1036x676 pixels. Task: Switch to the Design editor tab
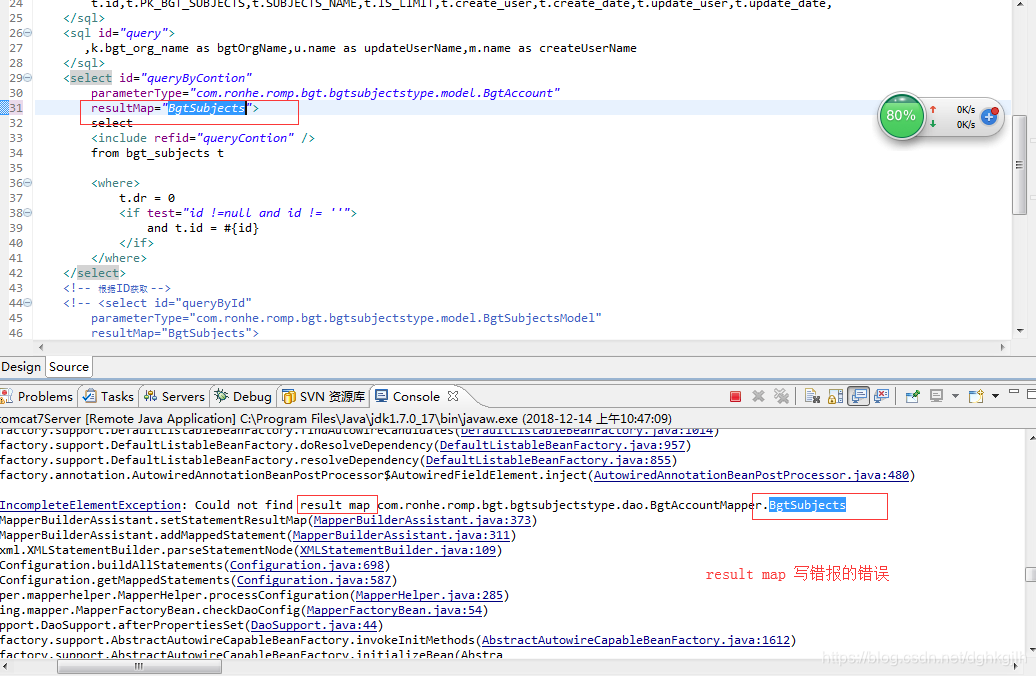pos(21,367)
